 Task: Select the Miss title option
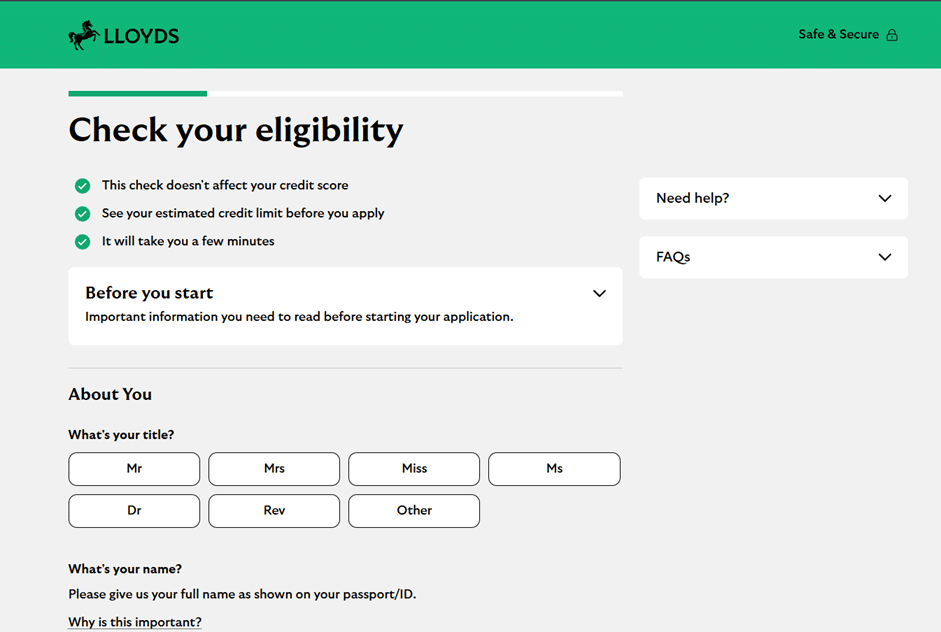tap(414, 469)
